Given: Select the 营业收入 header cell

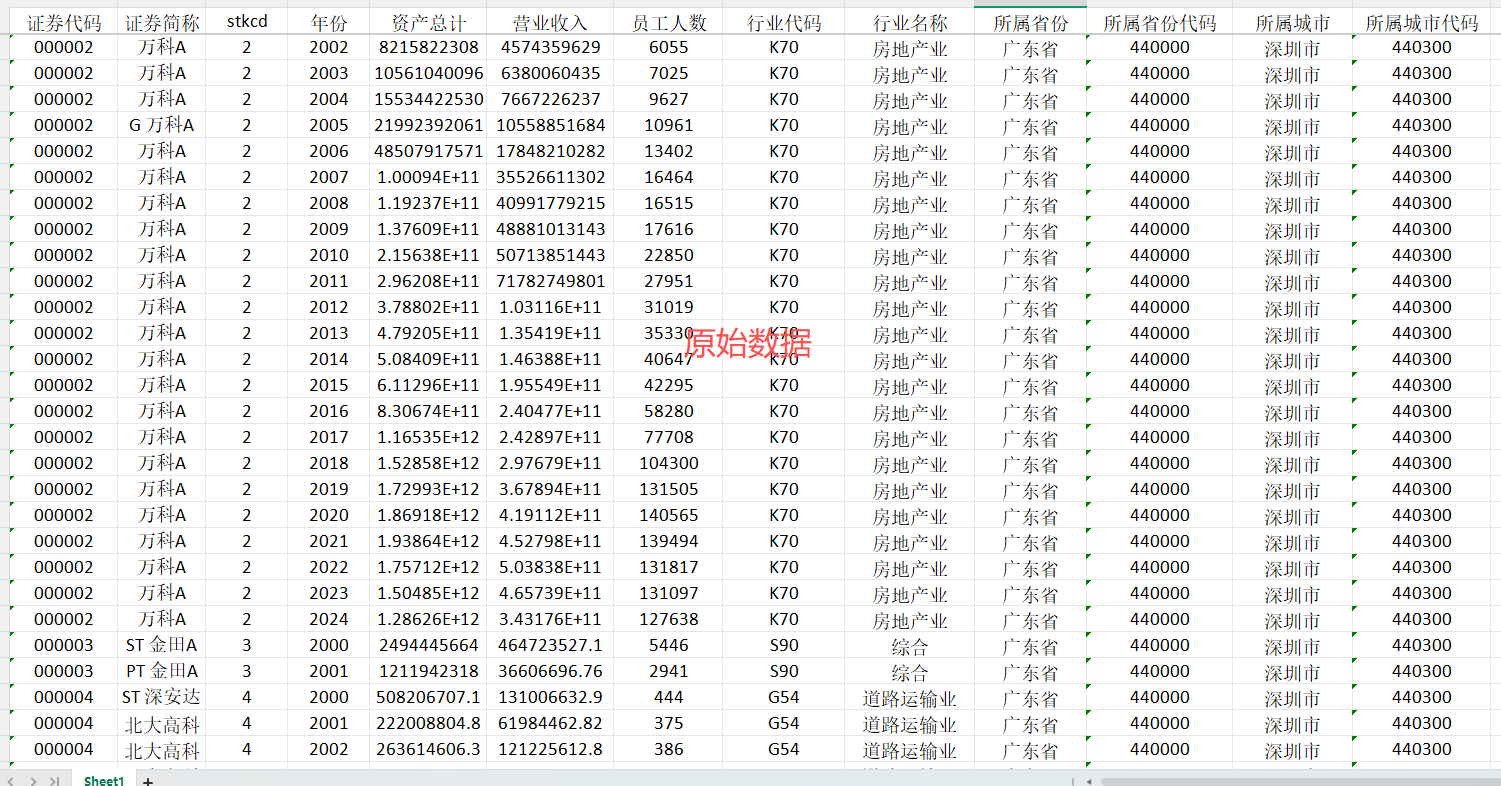Looking at the screenshot, I should [551, 22].
